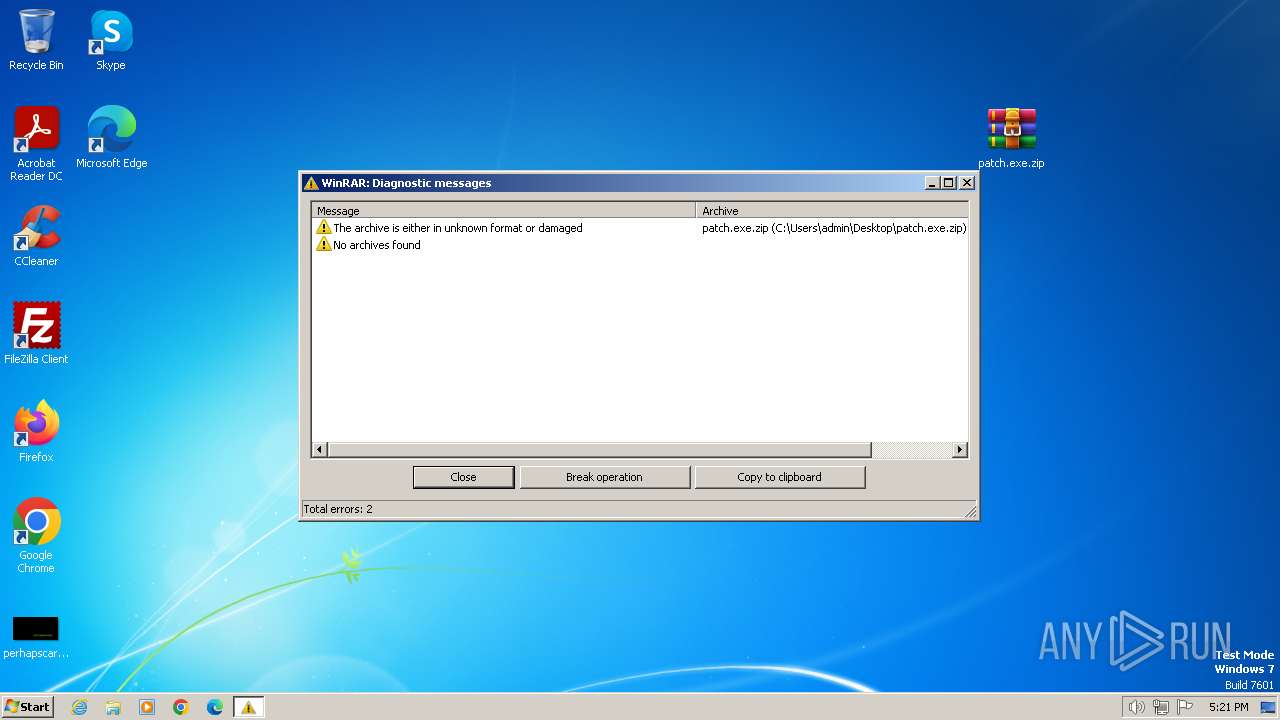Image resolution: width=1280 pixels, height=720 pixels.
Task: Open the Skype desktop shortcut
Action: [111, 40]
